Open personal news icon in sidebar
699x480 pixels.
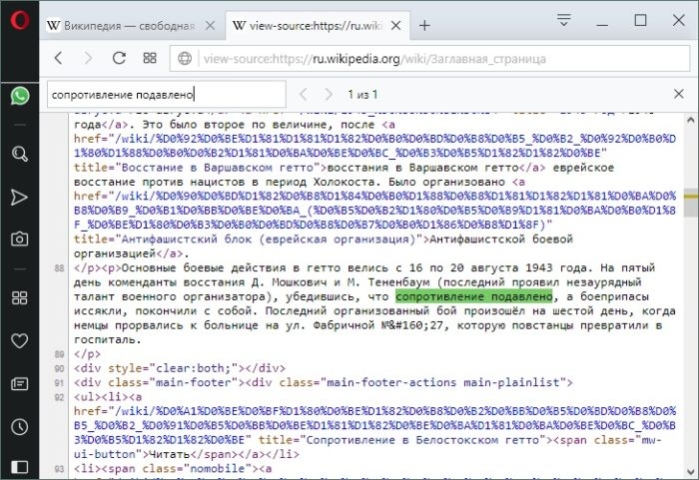point(20,384)
